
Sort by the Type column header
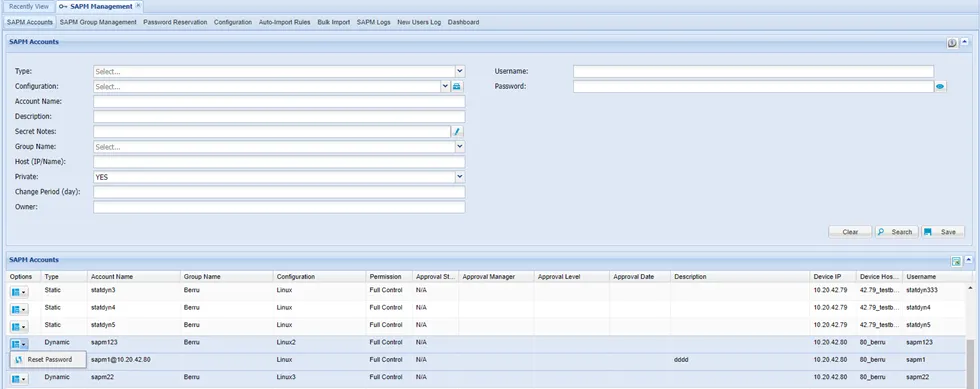64,276
